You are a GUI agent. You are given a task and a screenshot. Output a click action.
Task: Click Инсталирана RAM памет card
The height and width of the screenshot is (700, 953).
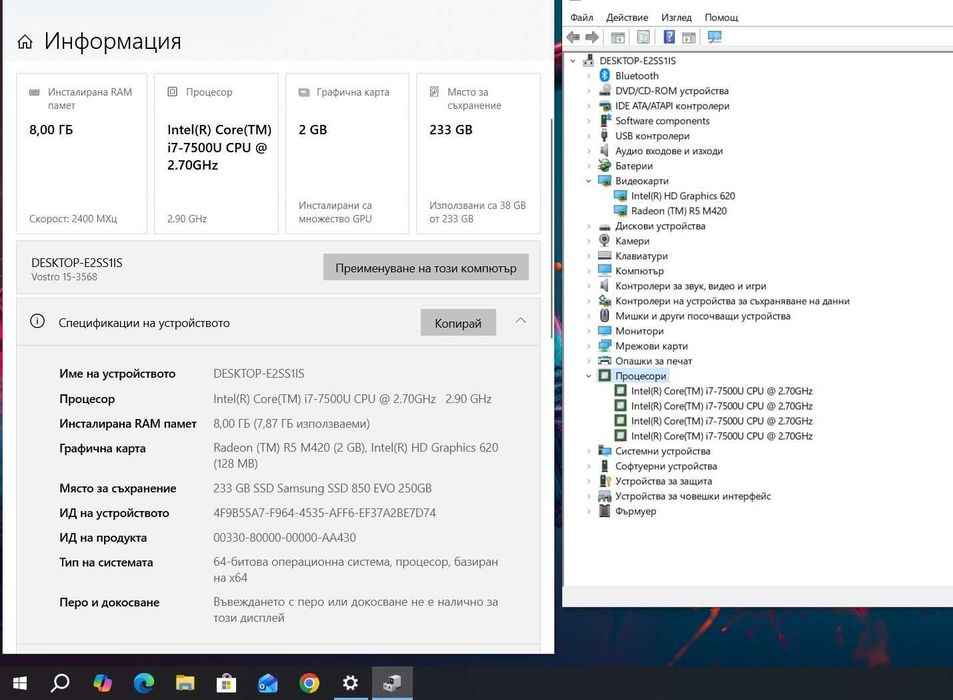tap(81, 154)
